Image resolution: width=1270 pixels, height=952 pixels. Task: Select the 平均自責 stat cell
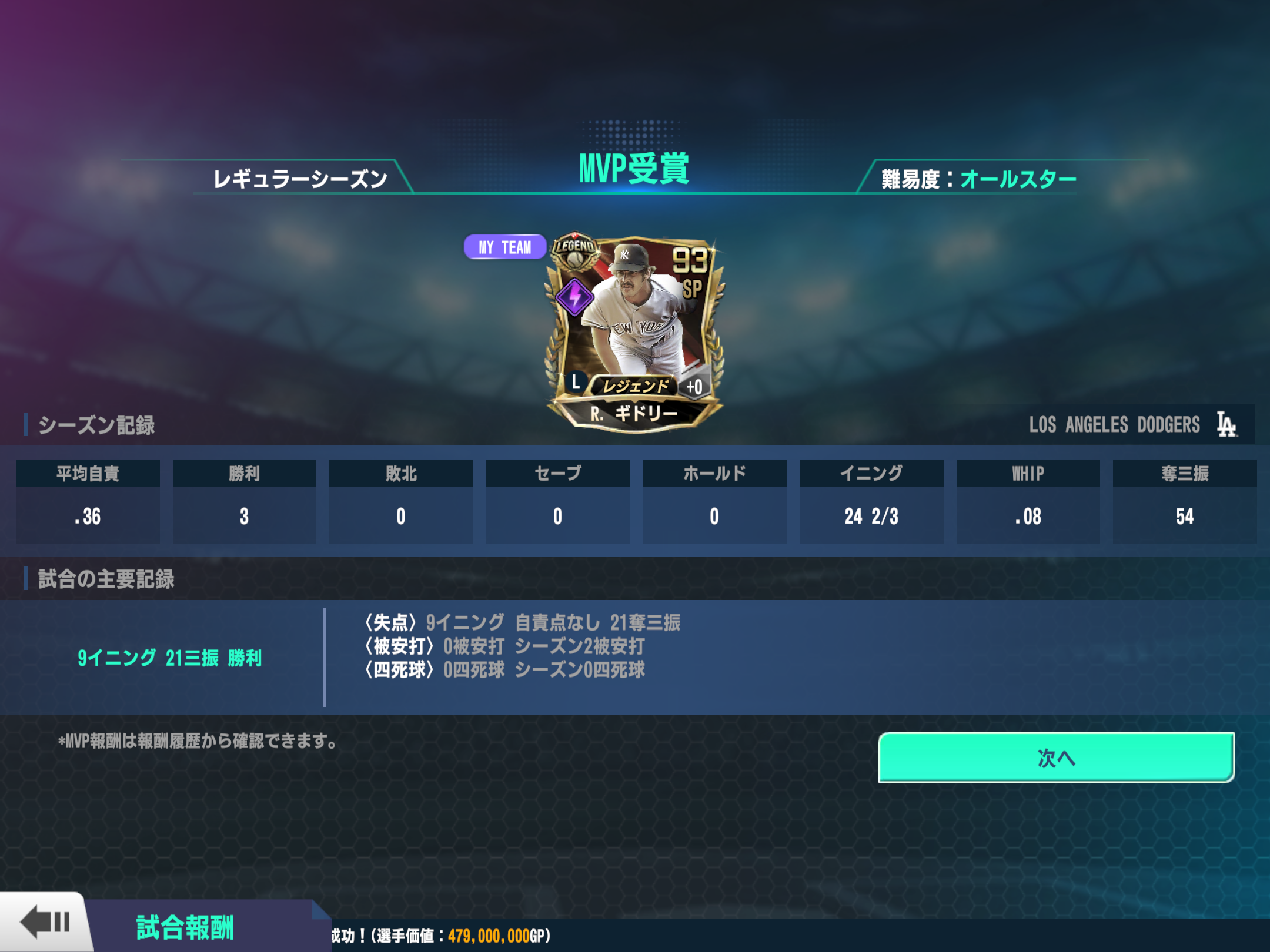coord(88,501)
